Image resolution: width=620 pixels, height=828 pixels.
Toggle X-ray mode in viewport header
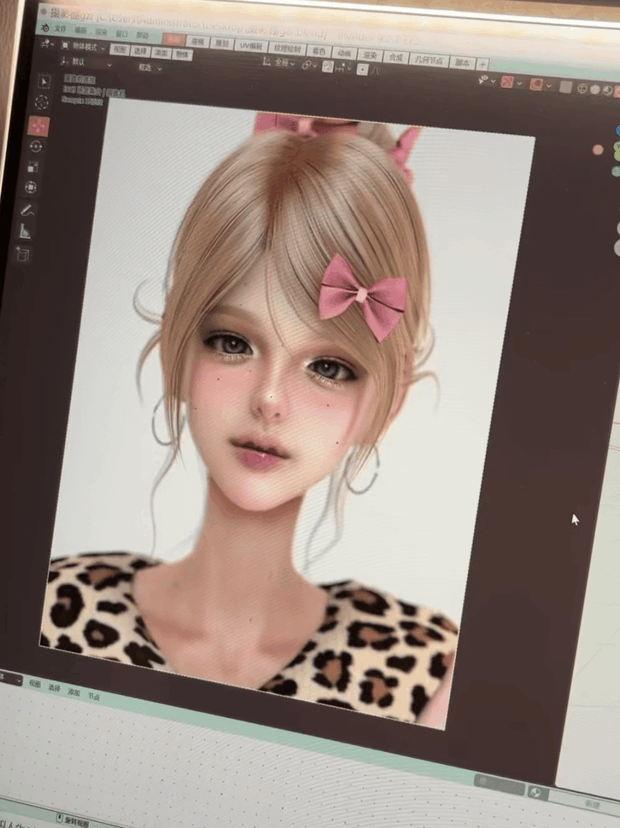point(566,87)
